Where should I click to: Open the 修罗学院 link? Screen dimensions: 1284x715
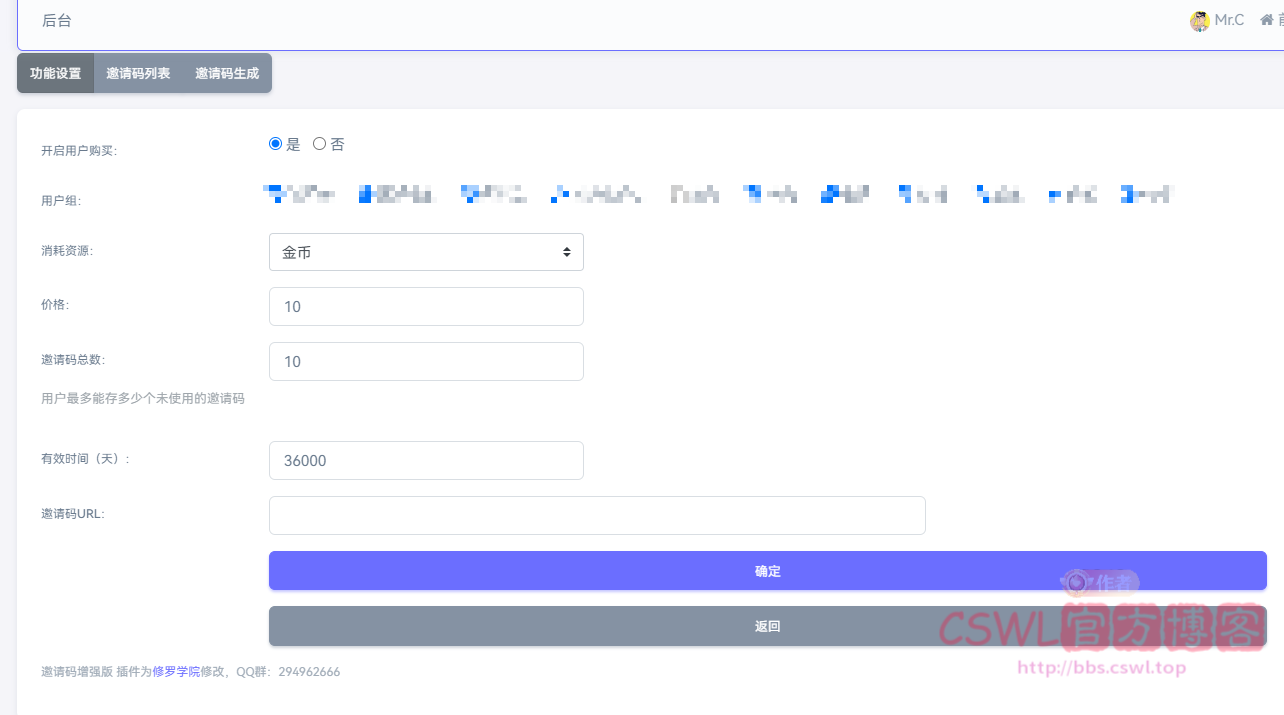176,672
